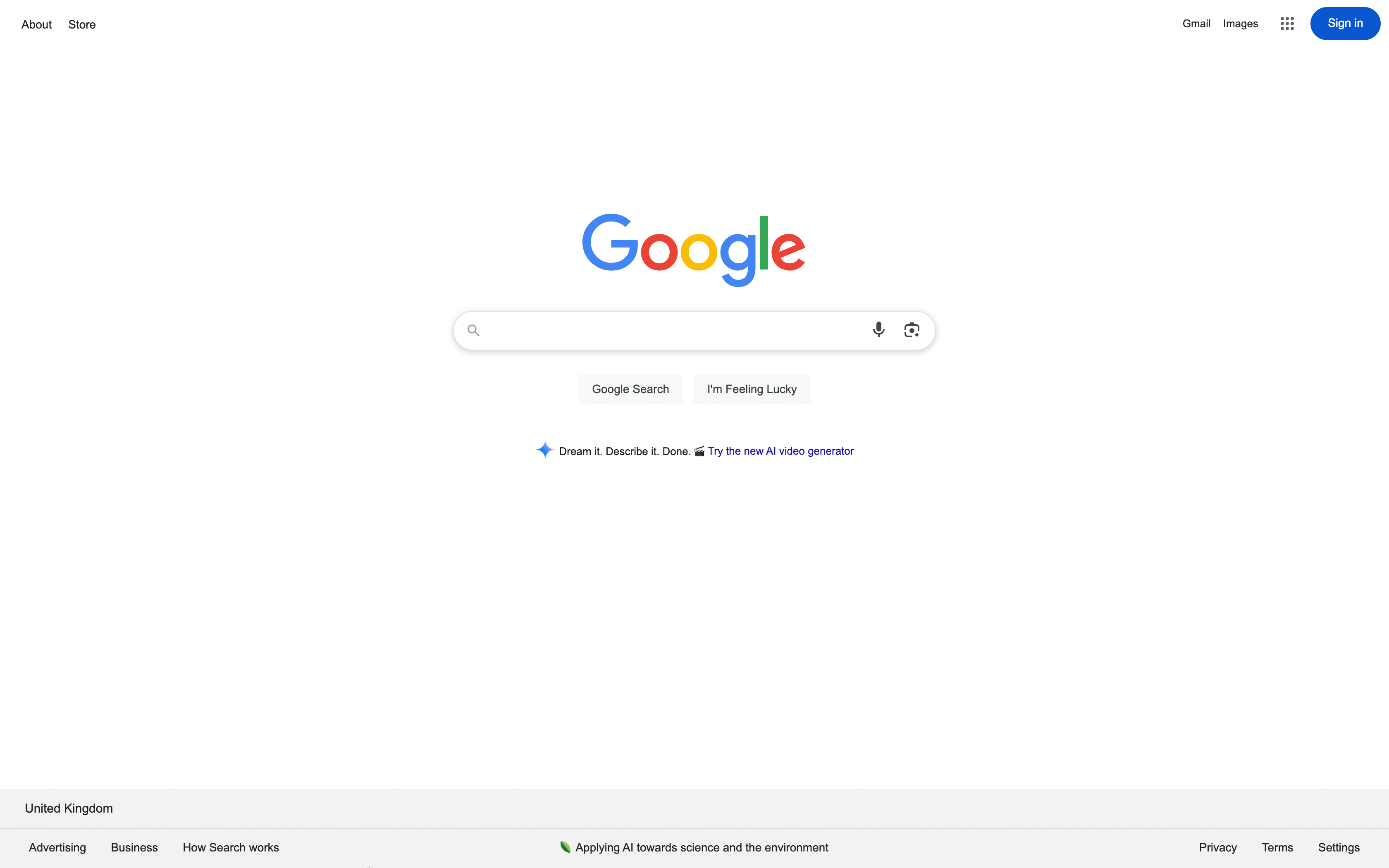Click the green leaf icon in footer
The image size is (1389, 868).
click(x=566, y=847)
